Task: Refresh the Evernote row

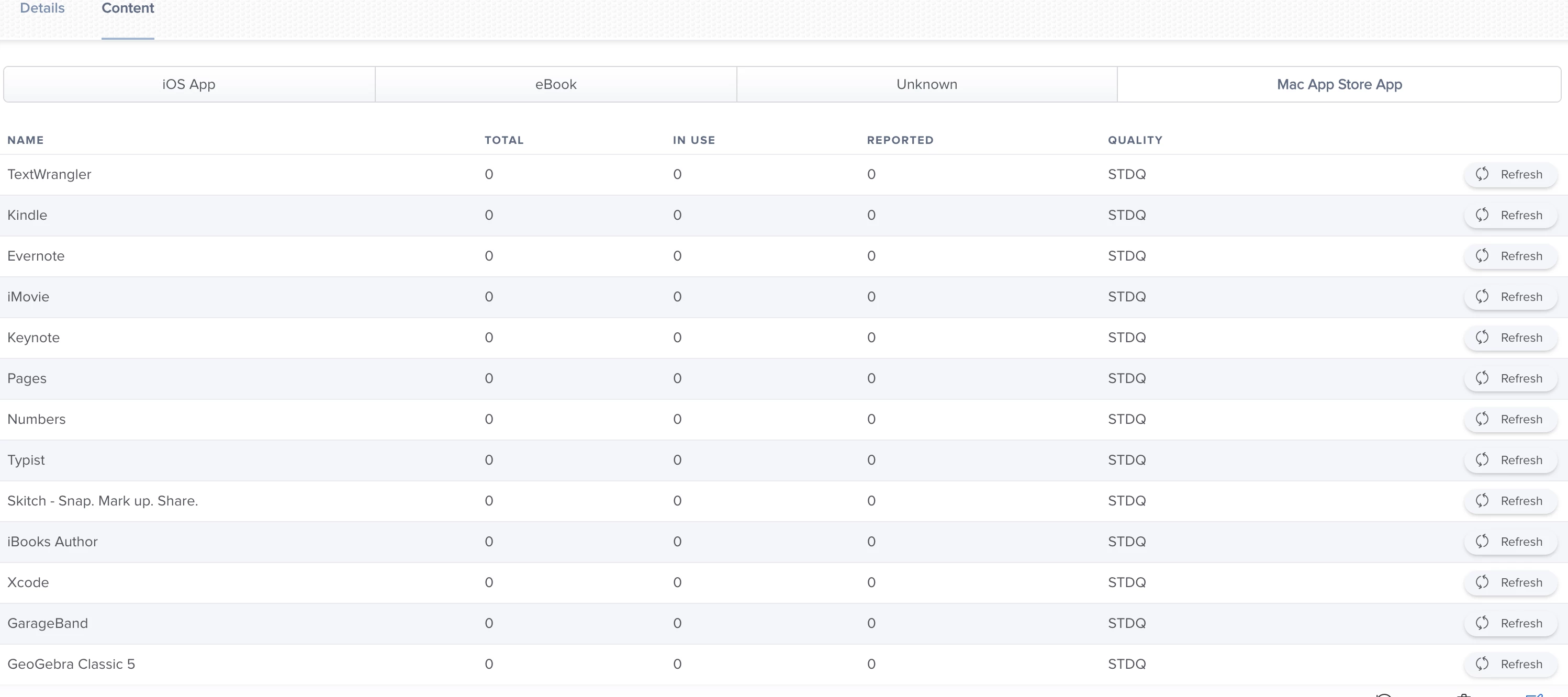Action: click(x=1510, y=256)
